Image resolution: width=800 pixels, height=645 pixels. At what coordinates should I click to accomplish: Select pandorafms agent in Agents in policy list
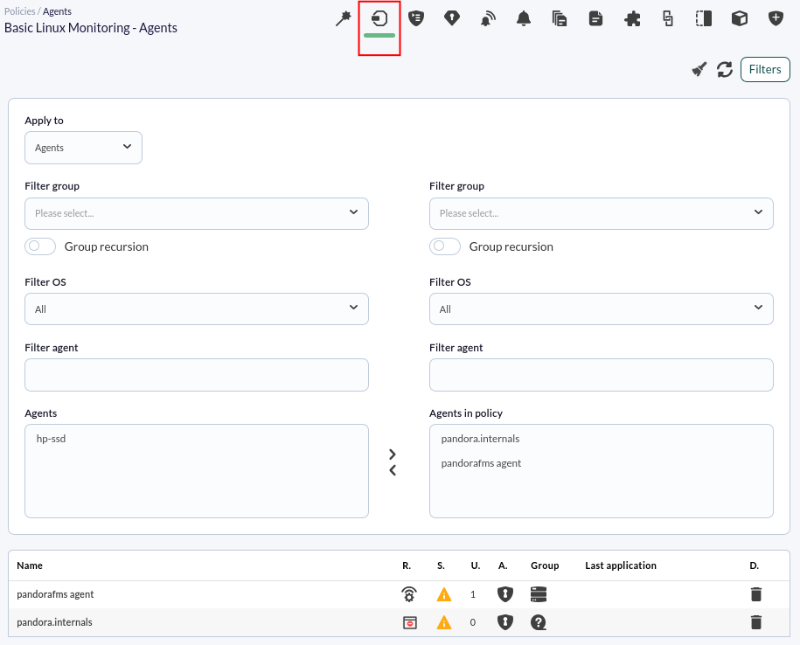click(481, 463)
